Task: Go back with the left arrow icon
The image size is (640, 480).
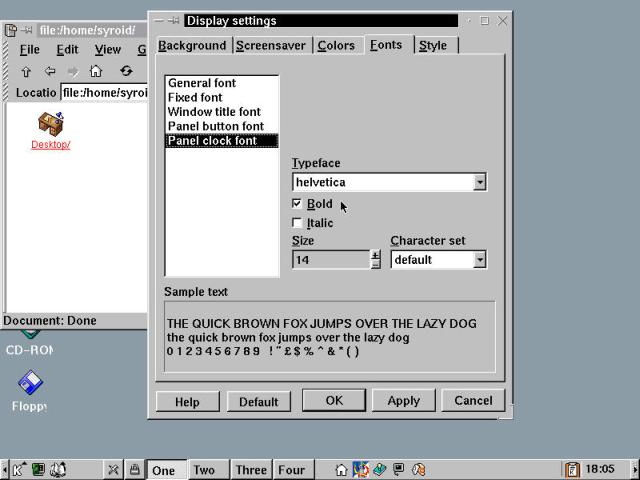Action: pyautogui.click(x=50, y=71)
